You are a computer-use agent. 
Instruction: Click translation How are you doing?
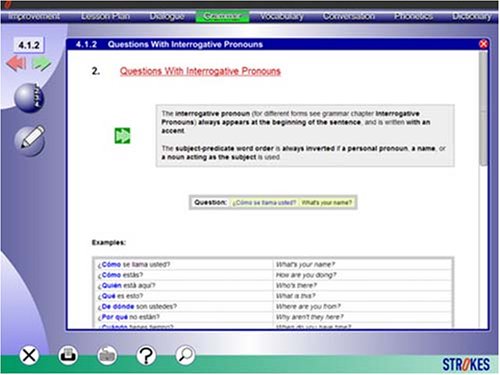click(306, 275)
